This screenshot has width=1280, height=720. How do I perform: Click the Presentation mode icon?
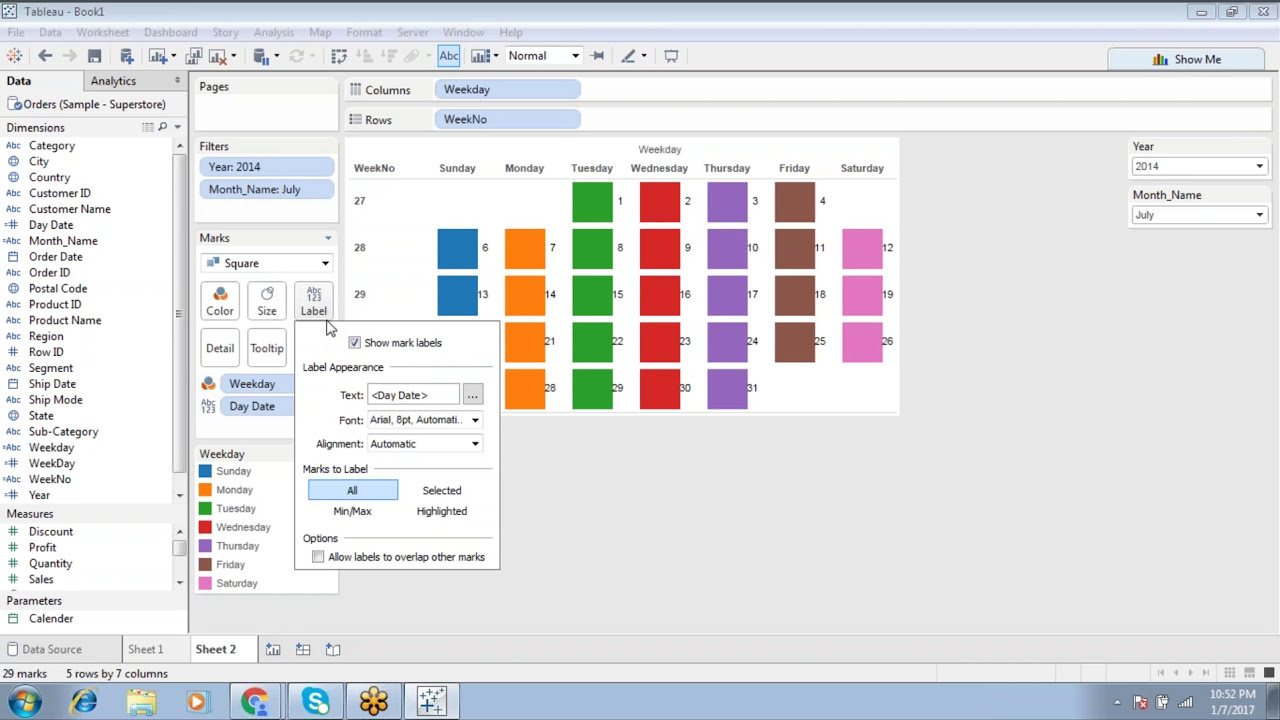pyautogui.click(x=671, y=56)
